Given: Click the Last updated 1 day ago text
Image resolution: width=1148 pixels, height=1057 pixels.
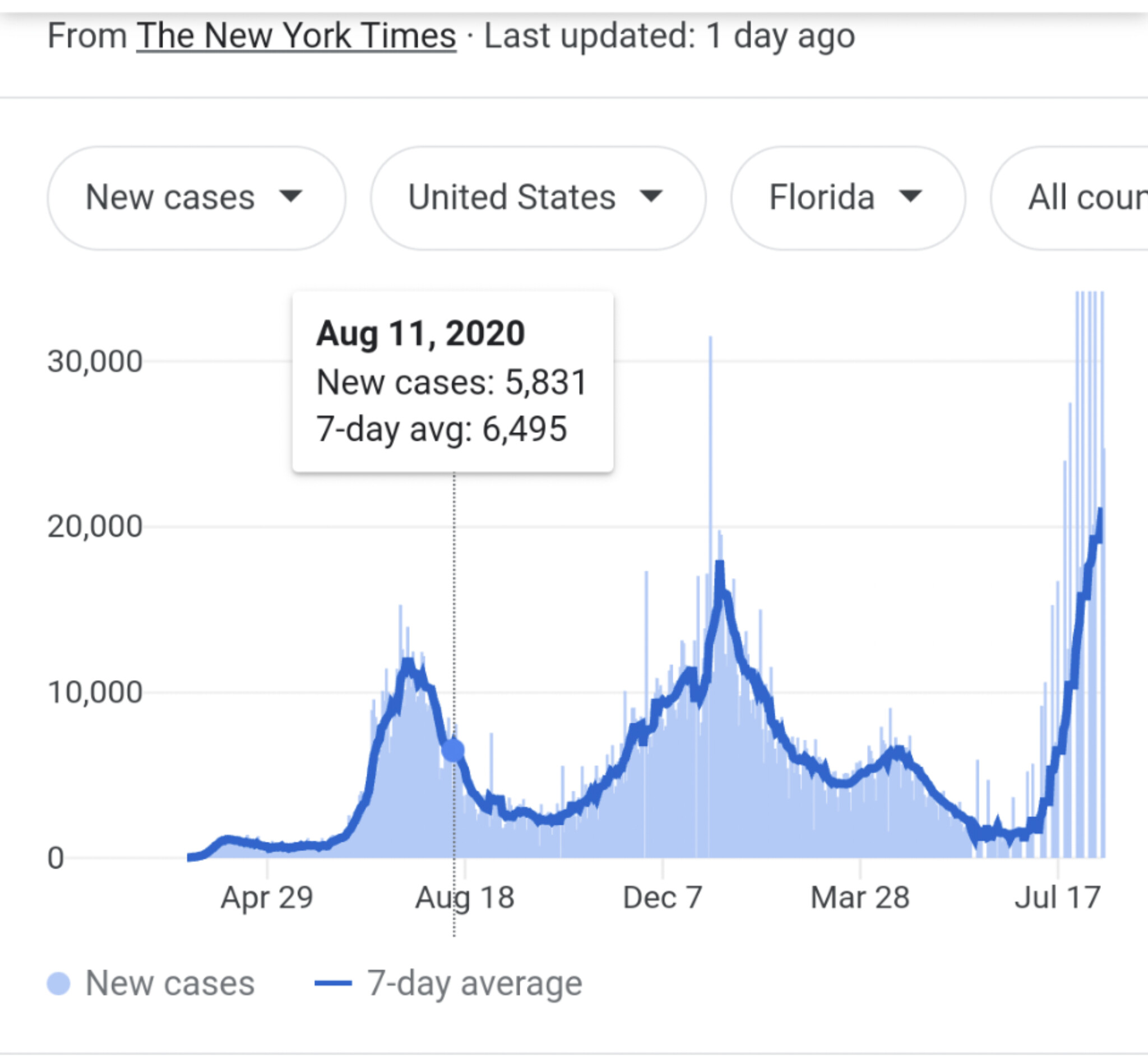Looking at the screenshot, I should pos(669,36).
